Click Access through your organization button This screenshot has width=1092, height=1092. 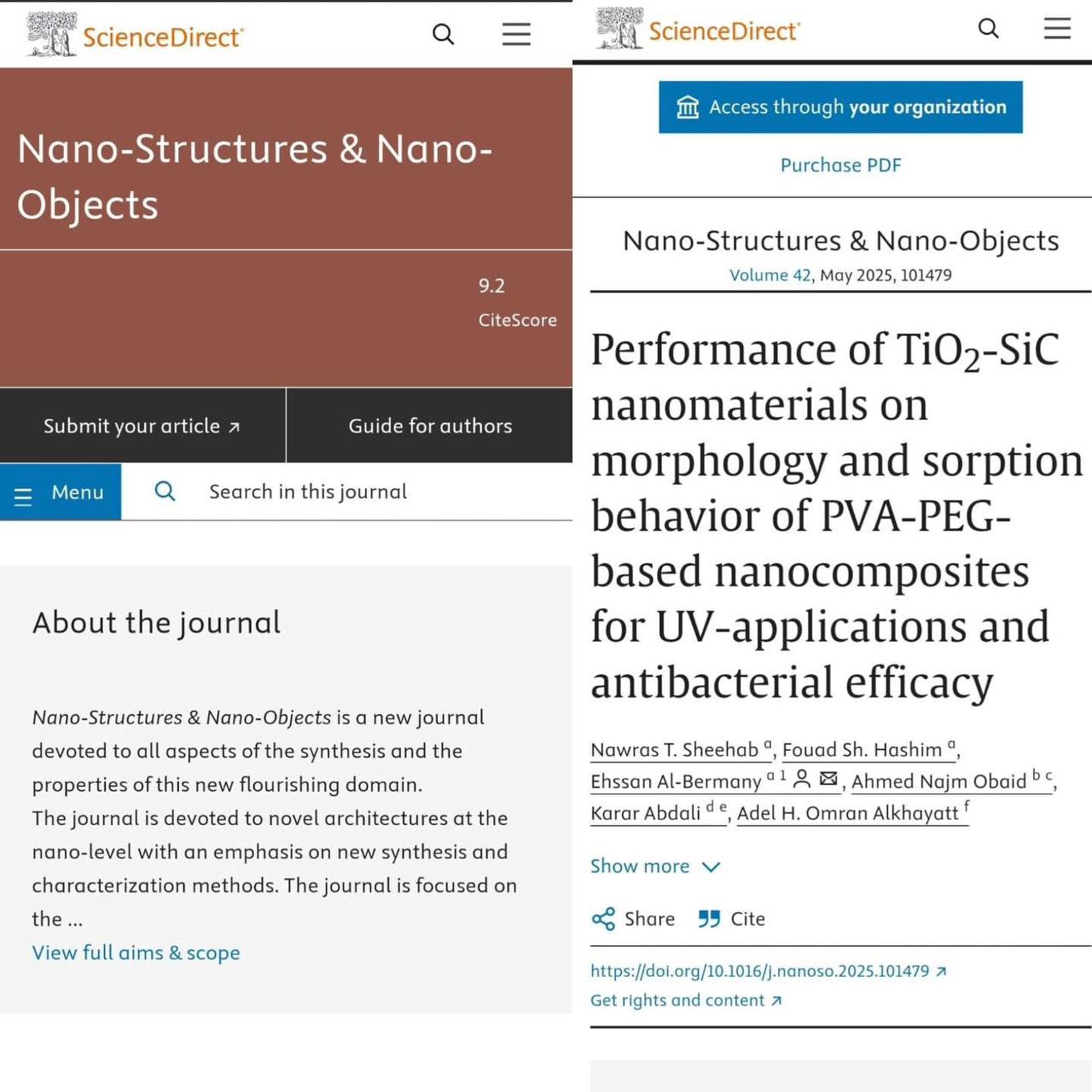(x=840, y=107)
